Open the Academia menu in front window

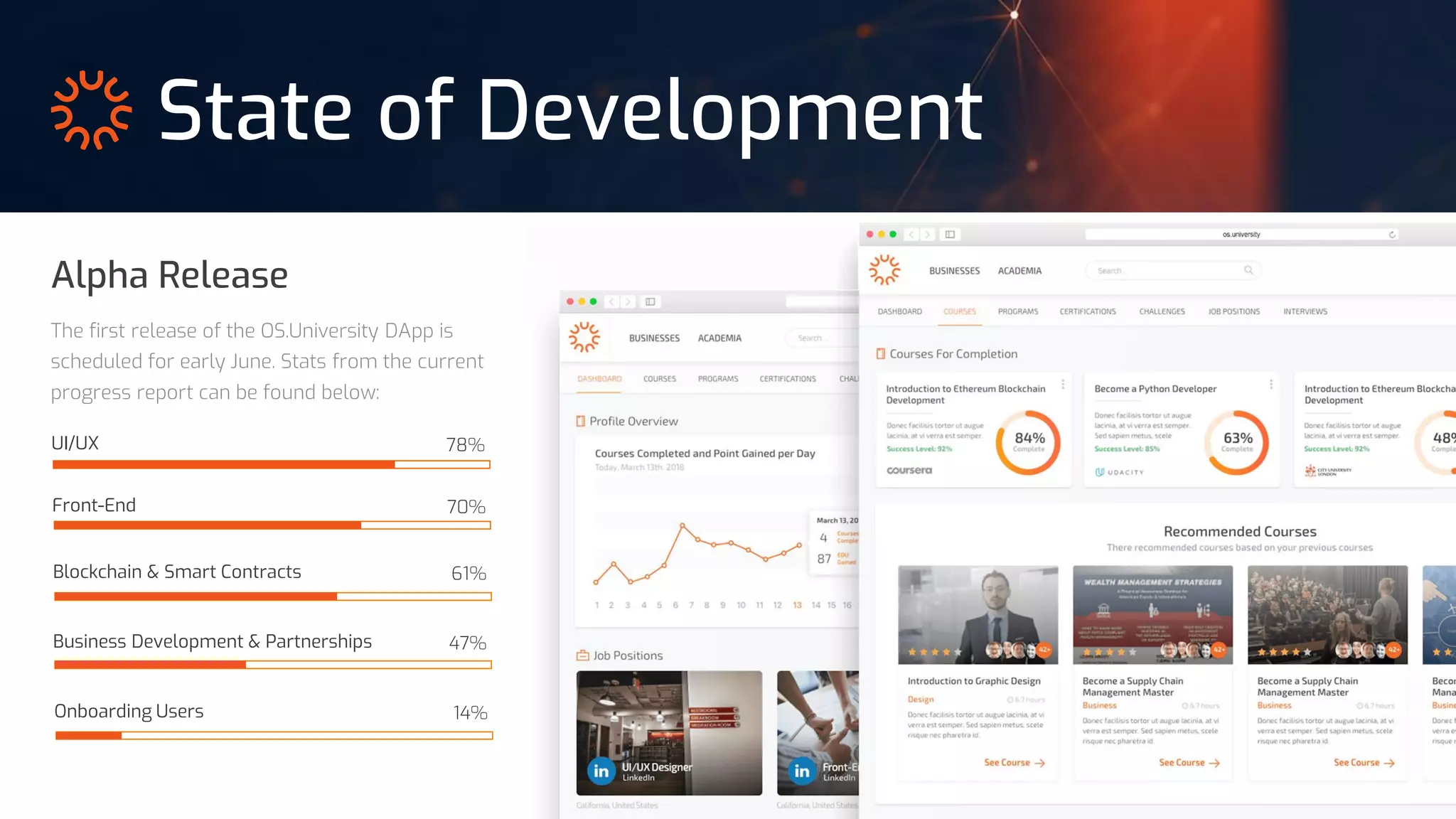point(1019,271)
